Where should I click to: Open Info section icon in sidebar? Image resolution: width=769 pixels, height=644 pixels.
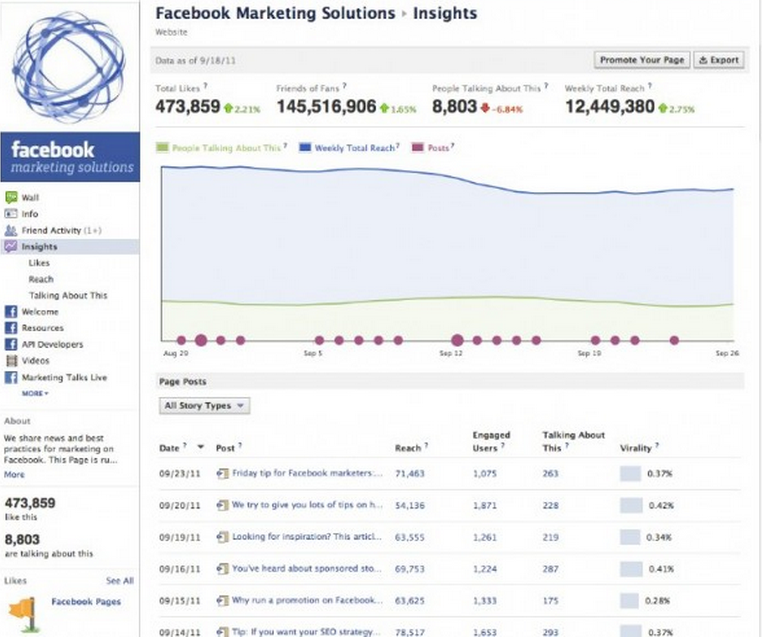[11, 215]
